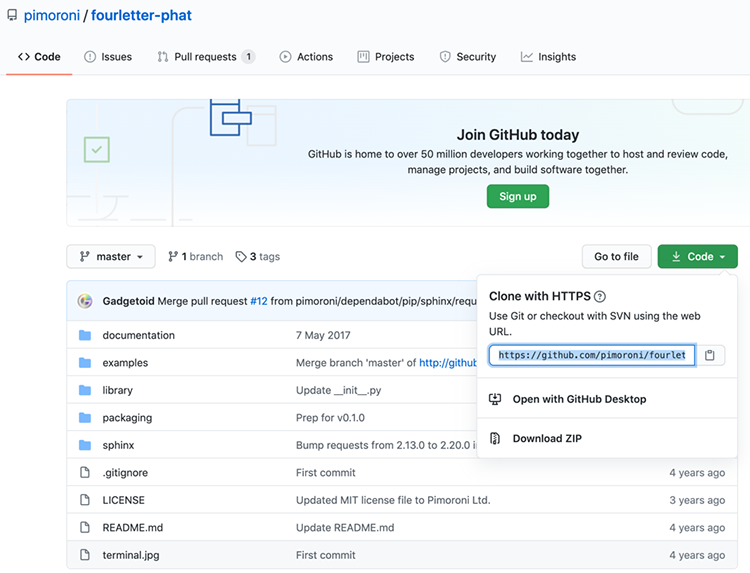
Task: Open the .gitignore file
Action: (x=125, y=473)
